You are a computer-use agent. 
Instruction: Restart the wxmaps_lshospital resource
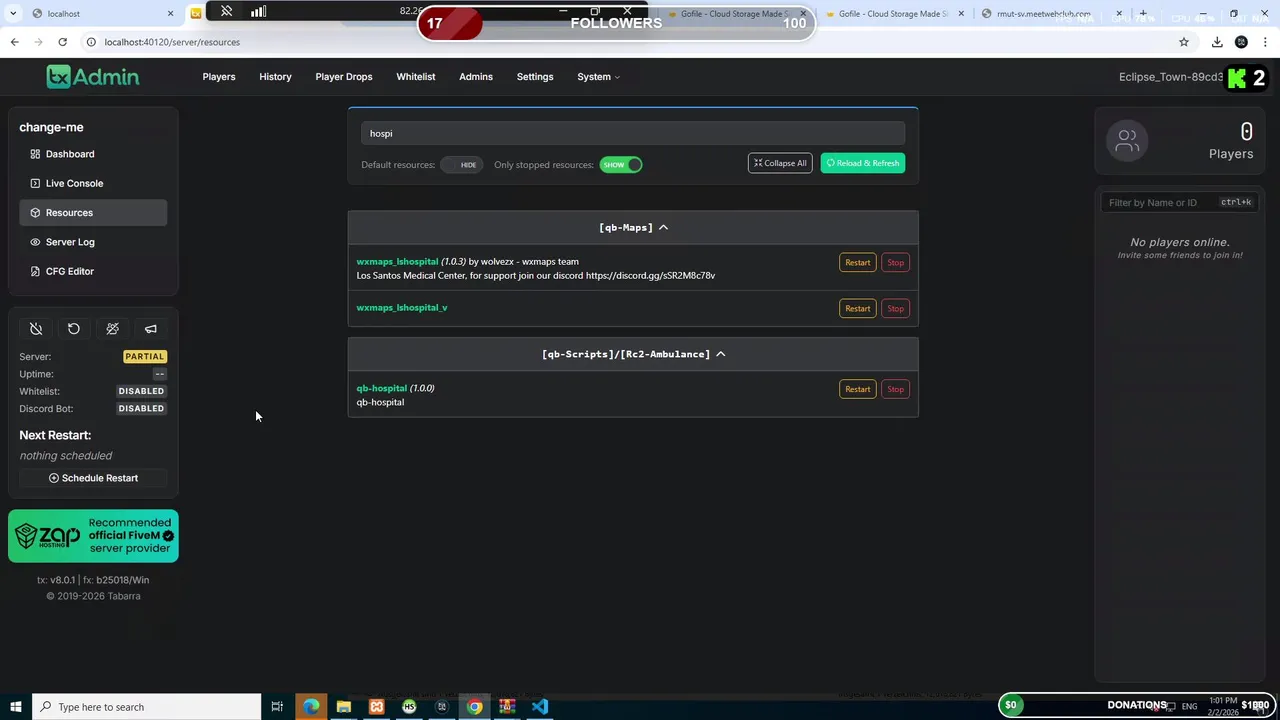(857, 262)
